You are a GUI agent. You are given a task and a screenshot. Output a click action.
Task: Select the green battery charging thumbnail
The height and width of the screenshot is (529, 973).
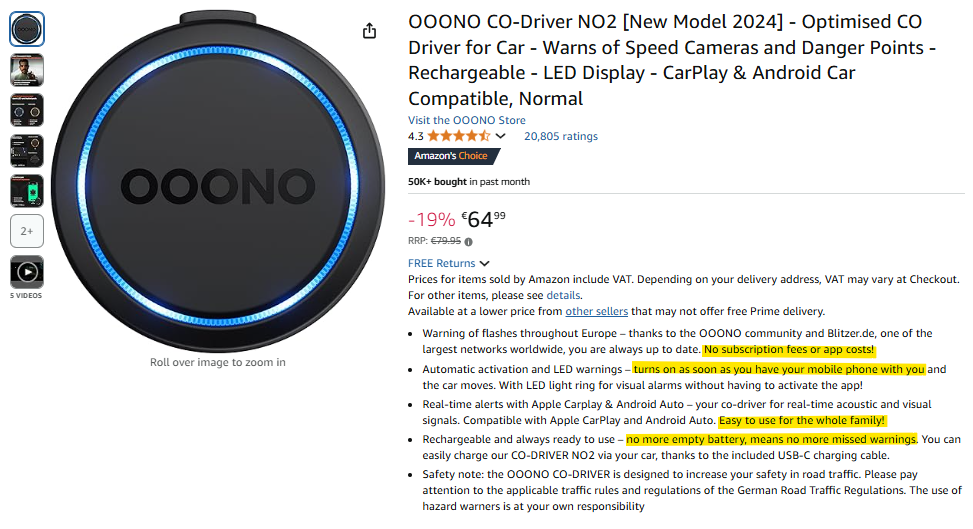pyautogui.click(x=27, y=191)
